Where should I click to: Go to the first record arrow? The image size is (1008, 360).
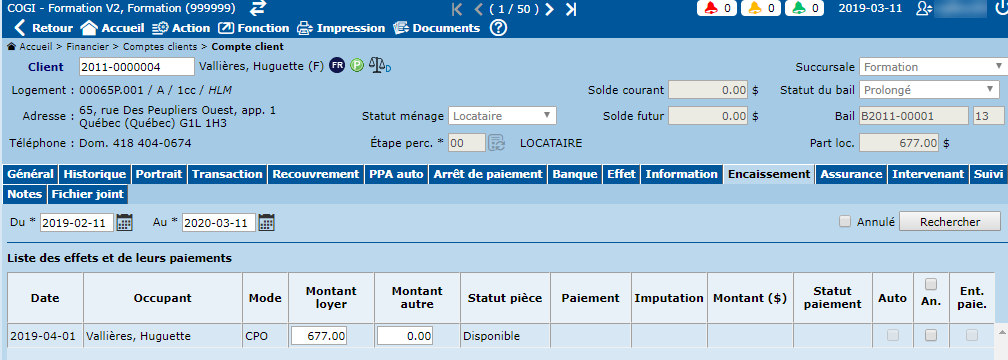[x=457, y=9]
